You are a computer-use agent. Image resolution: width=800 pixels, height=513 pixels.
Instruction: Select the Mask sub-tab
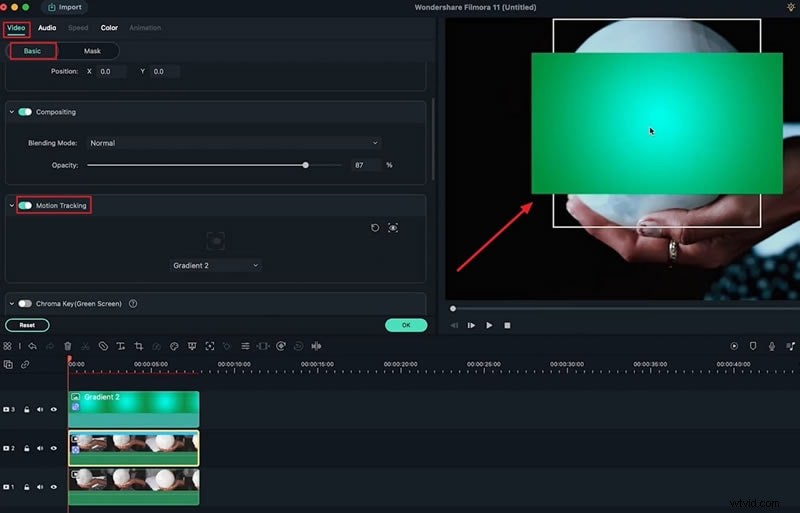[92, 51]
